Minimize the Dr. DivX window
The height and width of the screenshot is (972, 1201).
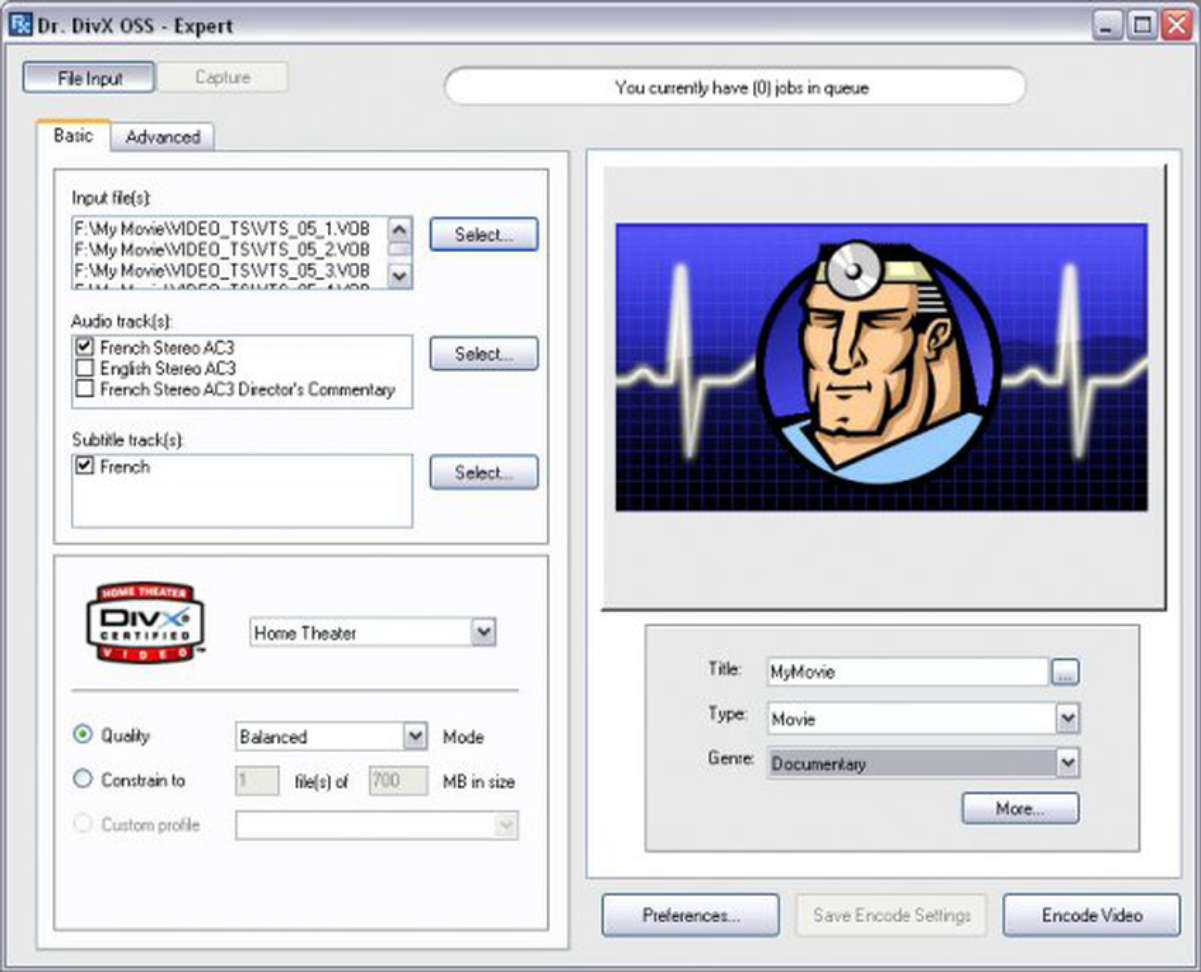pos(1107,25)
